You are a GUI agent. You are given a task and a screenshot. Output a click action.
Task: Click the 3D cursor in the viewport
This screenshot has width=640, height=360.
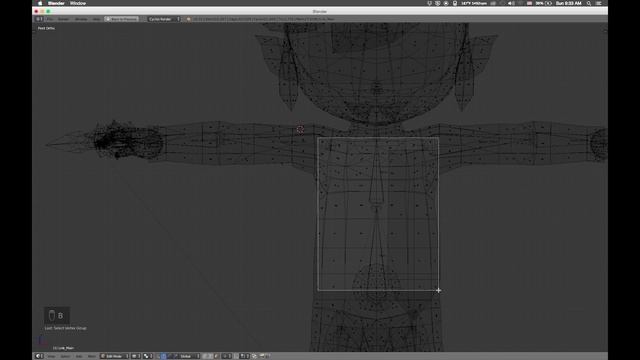tap(300, 129)
